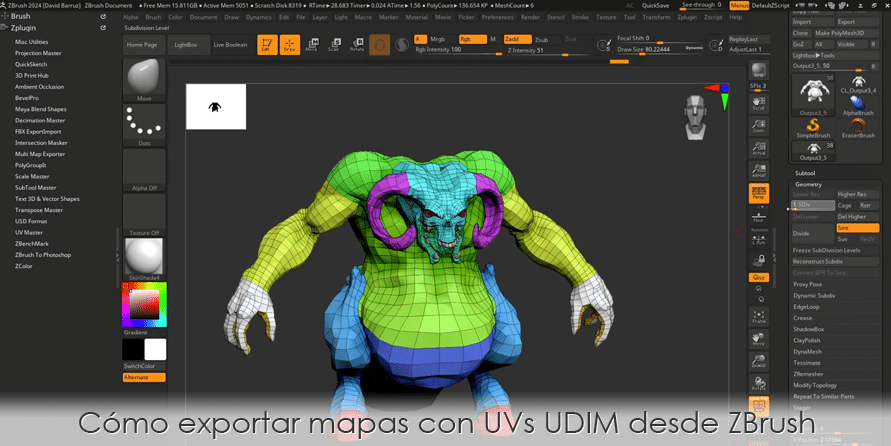The width and height of the screenshot is (891, 446).
Task: Click the Frame mesh icon
Action: 759,316
